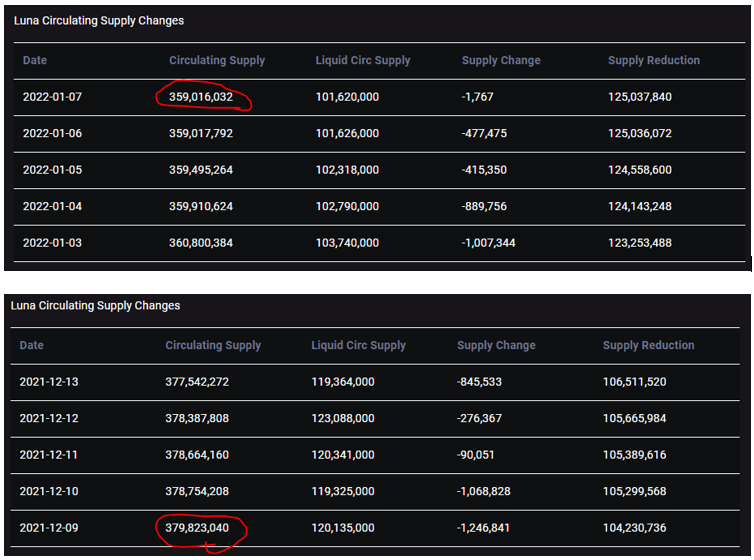Click Liquid Circ Supply header in top table
Screen dimensions: 754x560
pos(362,60)
